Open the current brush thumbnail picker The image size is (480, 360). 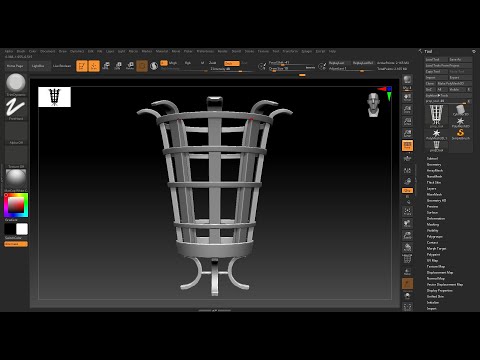(16, 83)
